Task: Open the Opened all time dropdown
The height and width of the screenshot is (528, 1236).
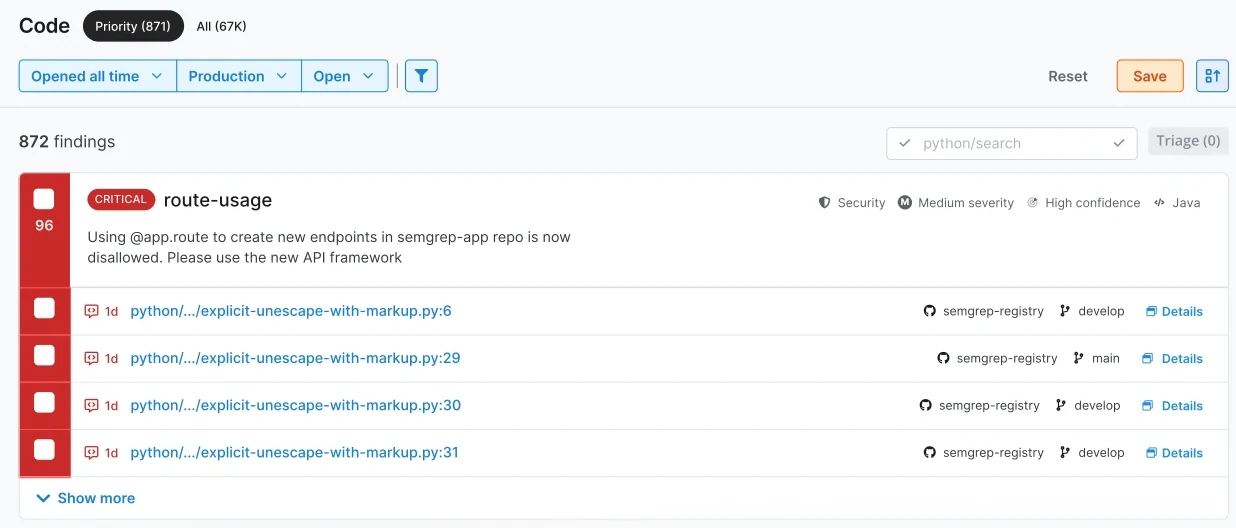Action: coord(98,76)
